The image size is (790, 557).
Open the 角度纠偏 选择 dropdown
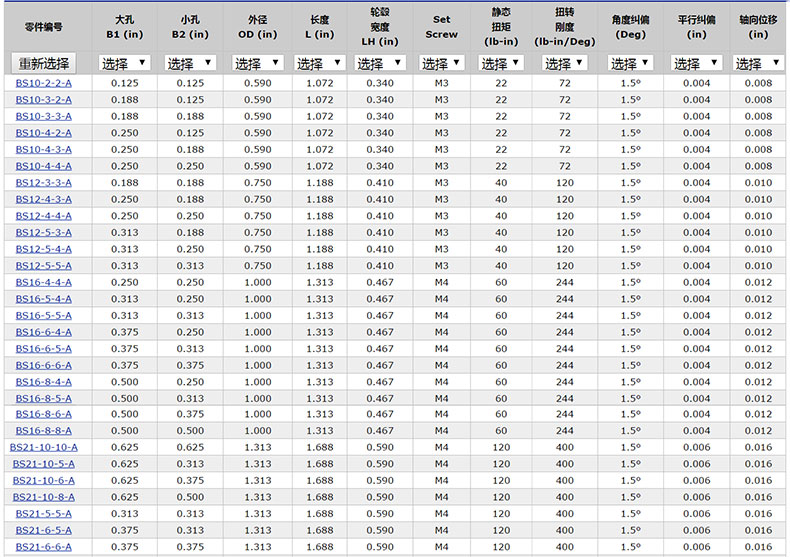629,63
